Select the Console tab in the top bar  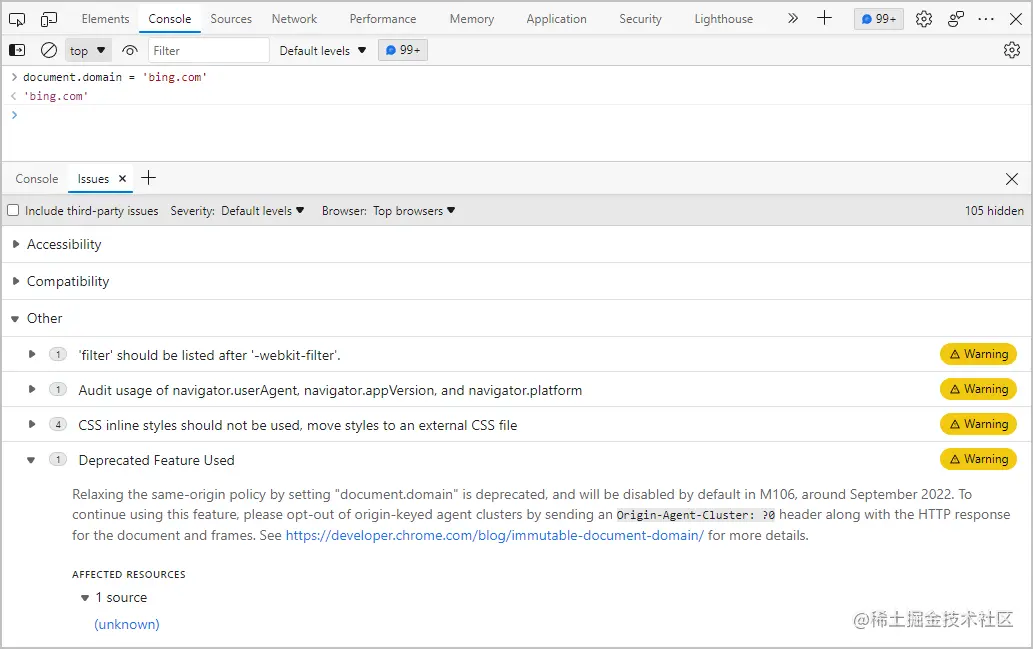[x=170, y=19]
